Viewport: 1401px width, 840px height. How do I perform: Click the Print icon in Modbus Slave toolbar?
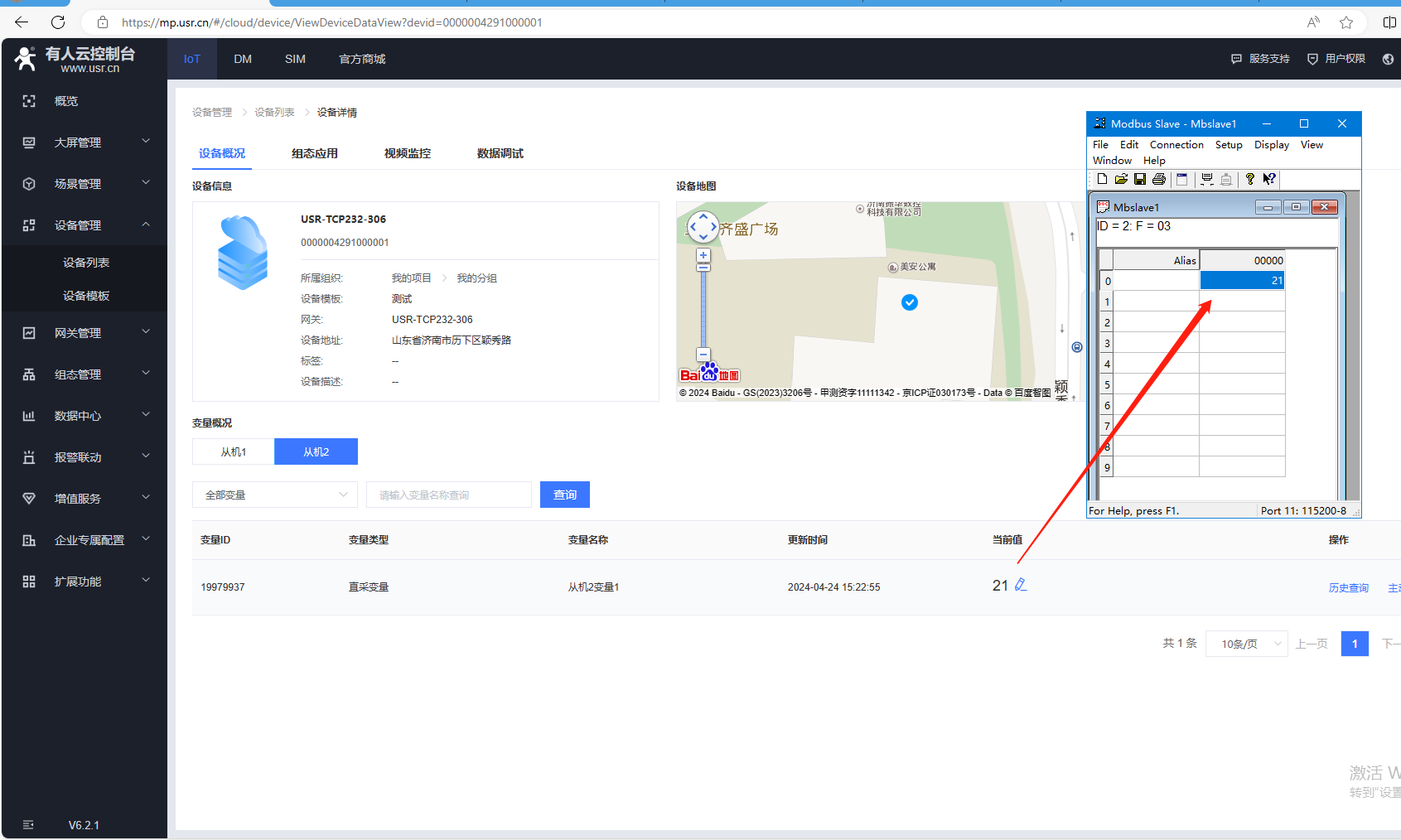pyautogui.click(x=1159, y=179)
